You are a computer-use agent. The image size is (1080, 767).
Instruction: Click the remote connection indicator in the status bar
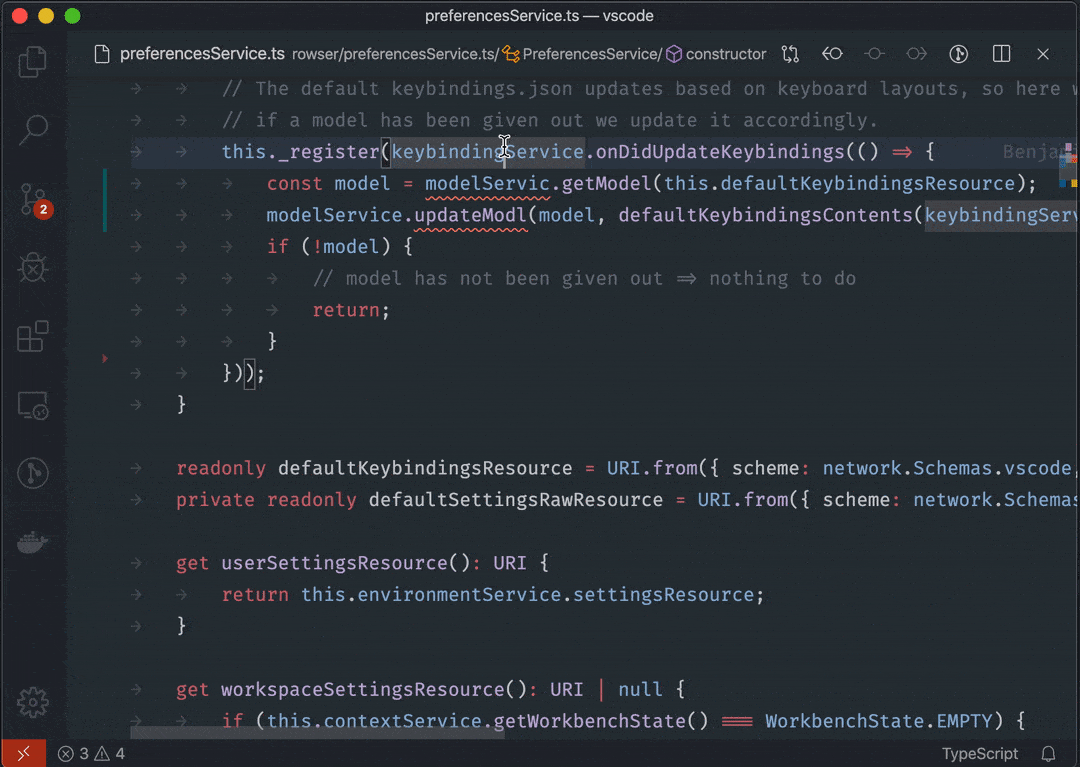pos(22,753)
